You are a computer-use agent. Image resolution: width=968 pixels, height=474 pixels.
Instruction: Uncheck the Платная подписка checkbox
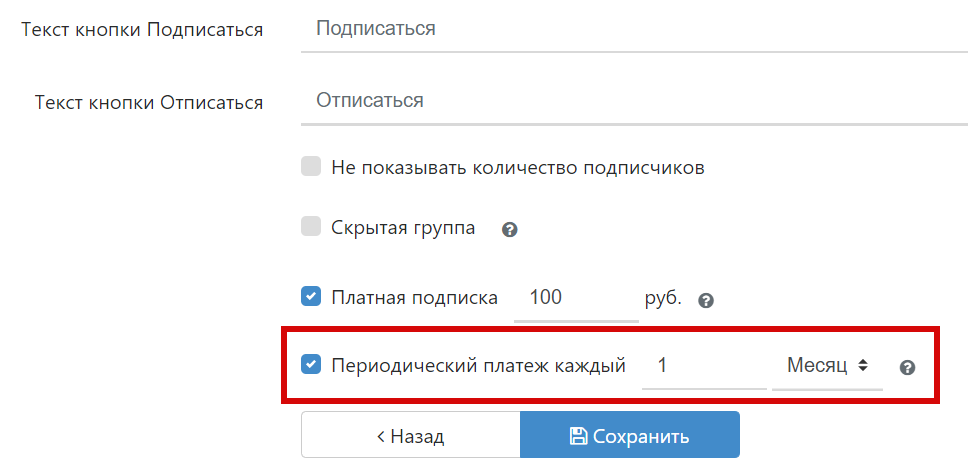click(311, 297)
